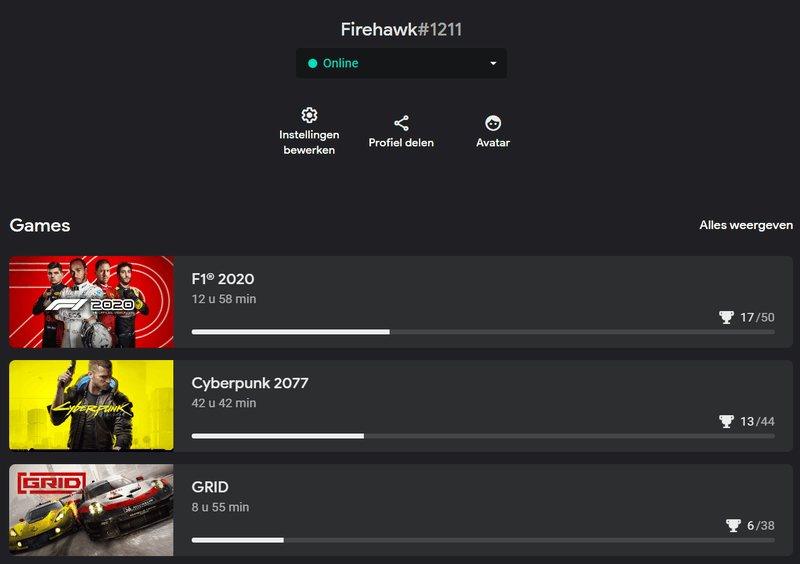Click the 42 u 42 min playtime

click(224, 403)
